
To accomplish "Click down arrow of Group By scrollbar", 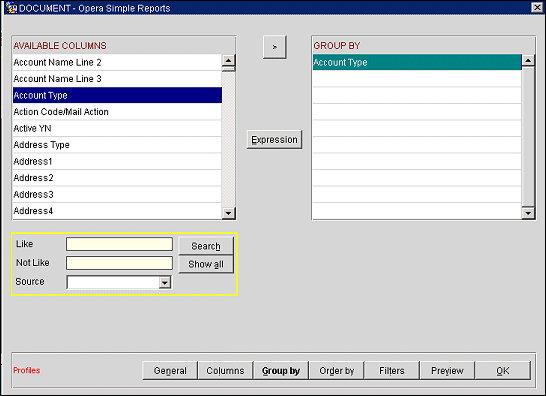I will tap(528, 212).
